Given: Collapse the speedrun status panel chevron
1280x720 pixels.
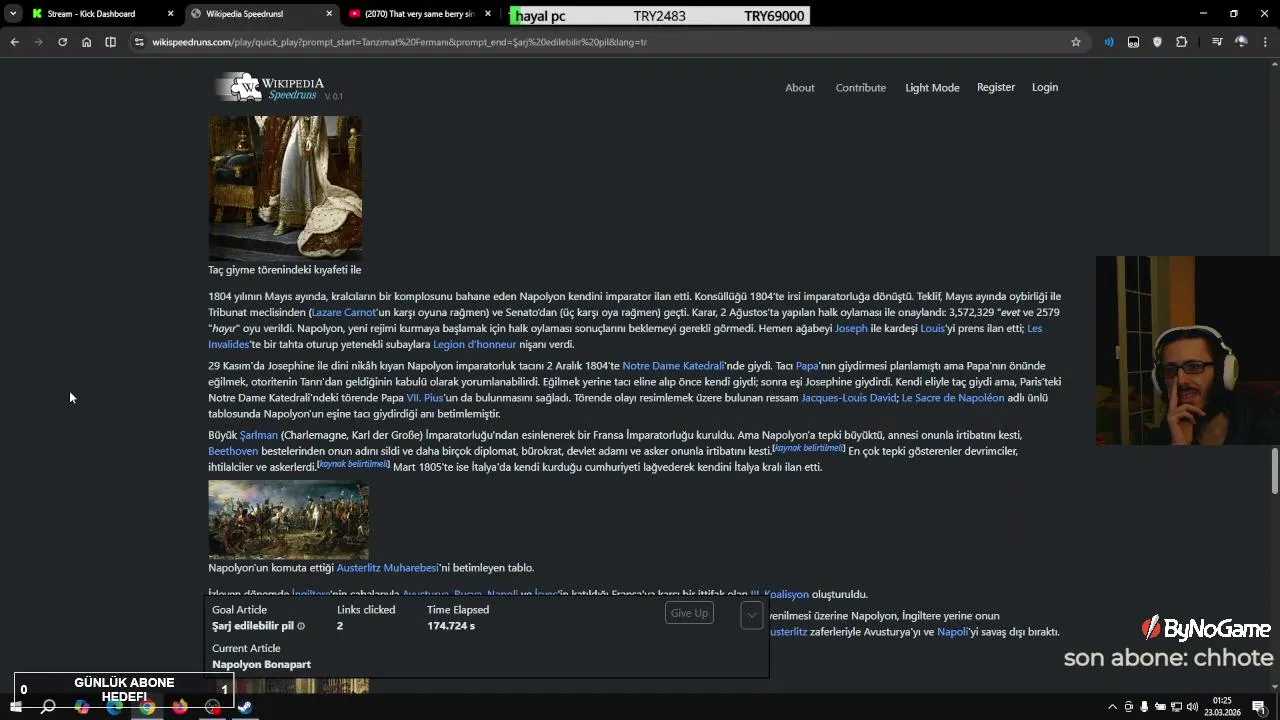Looking at the screenshot, I should click(751, 615).
